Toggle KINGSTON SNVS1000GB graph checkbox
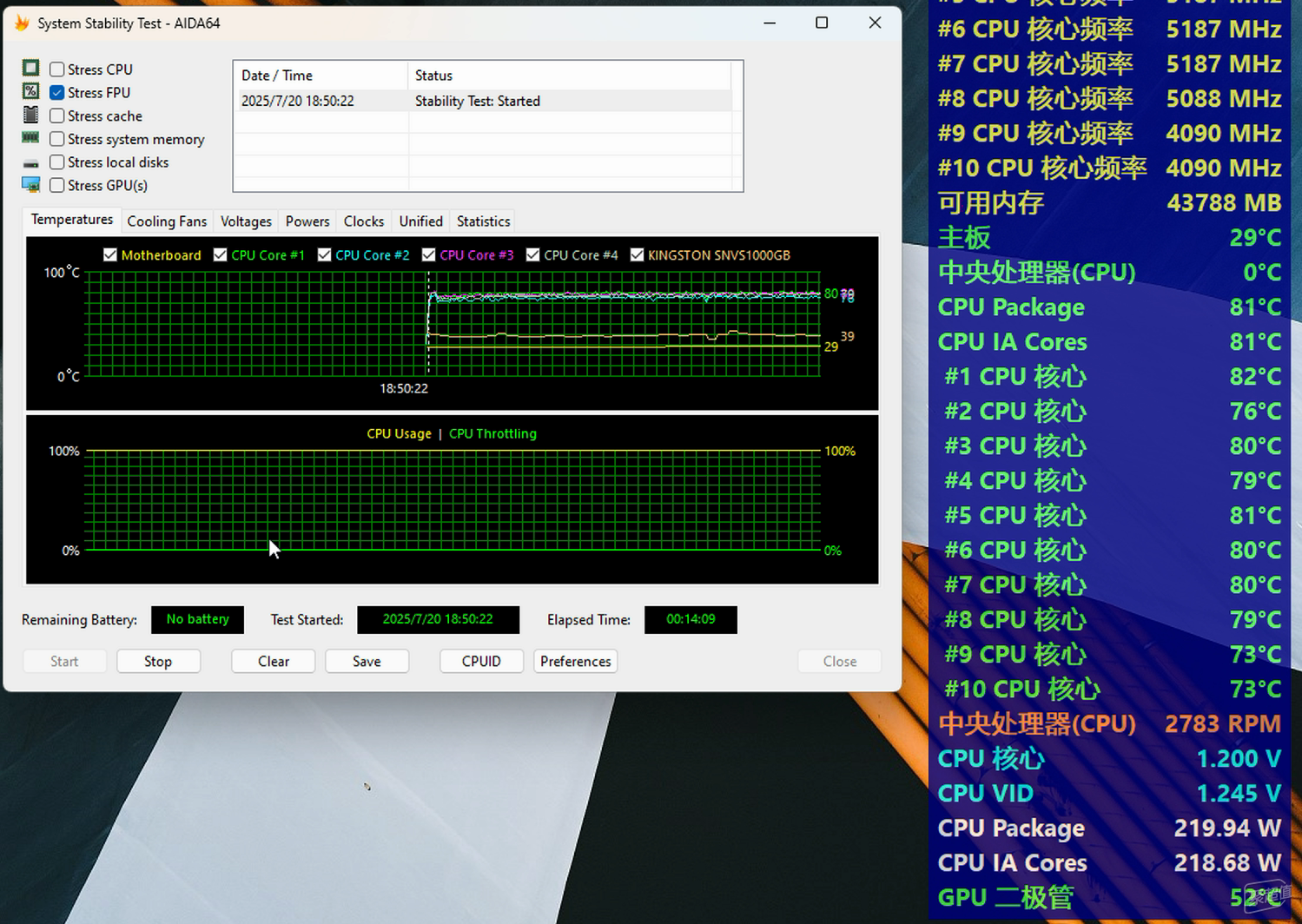The height and width of the screenshot is (924, 1302). click(638, 254)
